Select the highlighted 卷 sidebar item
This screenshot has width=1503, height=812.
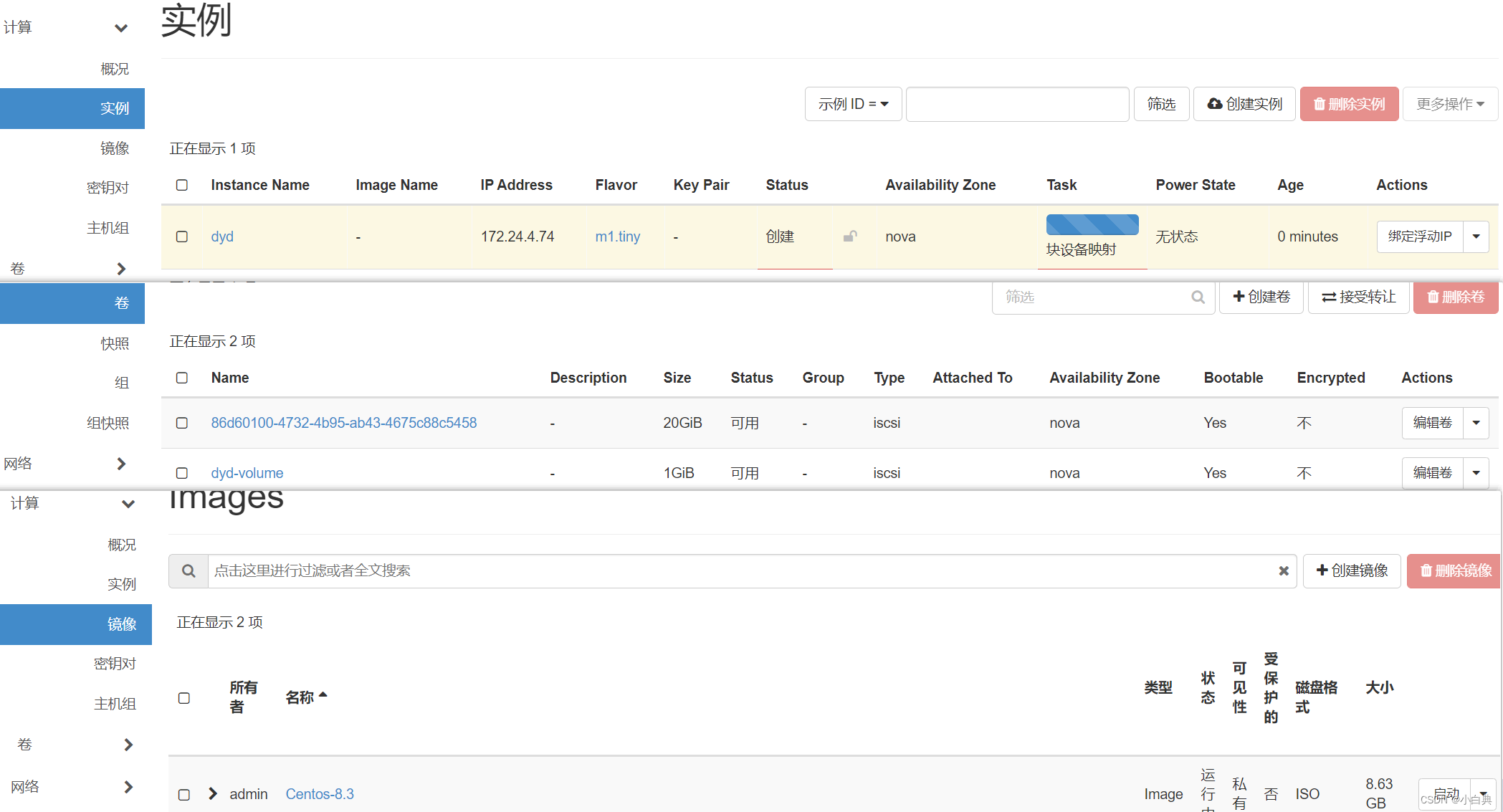tap(72, 303)
